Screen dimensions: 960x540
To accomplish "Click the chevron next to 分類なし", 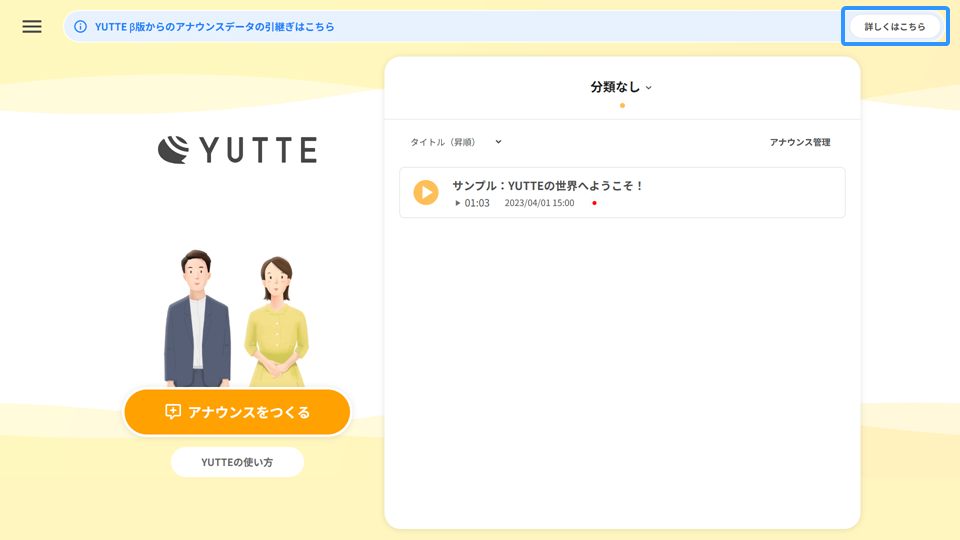I will tap(648, 88).
